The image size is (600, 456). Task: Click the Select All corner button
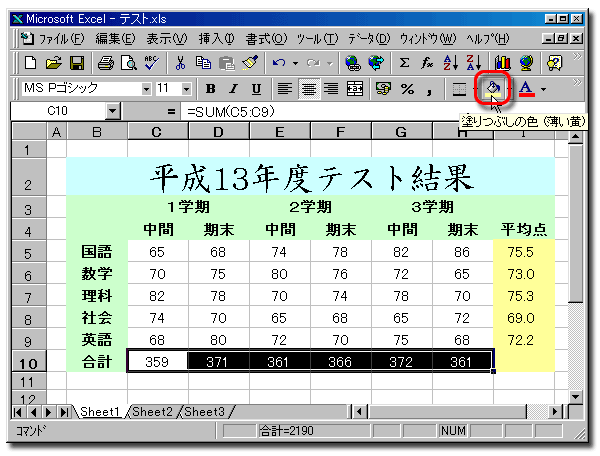(x=29, y=131)
